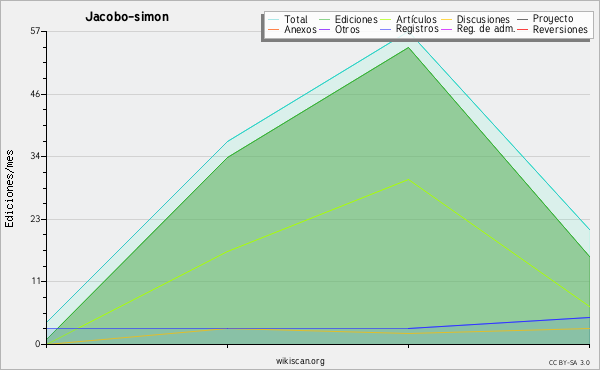This screenshot has width=600, height=370.
Task: Click the red Reversiones legend color line
Action: coord(522,29)
